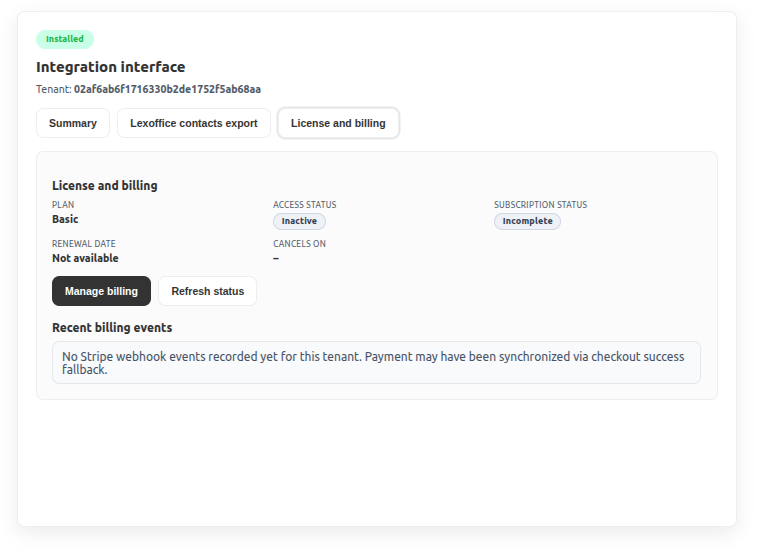The width and height of the screenshot is (764, 554).
Task: Click the Integration interface heading
Action: click(x=111, y=67)
